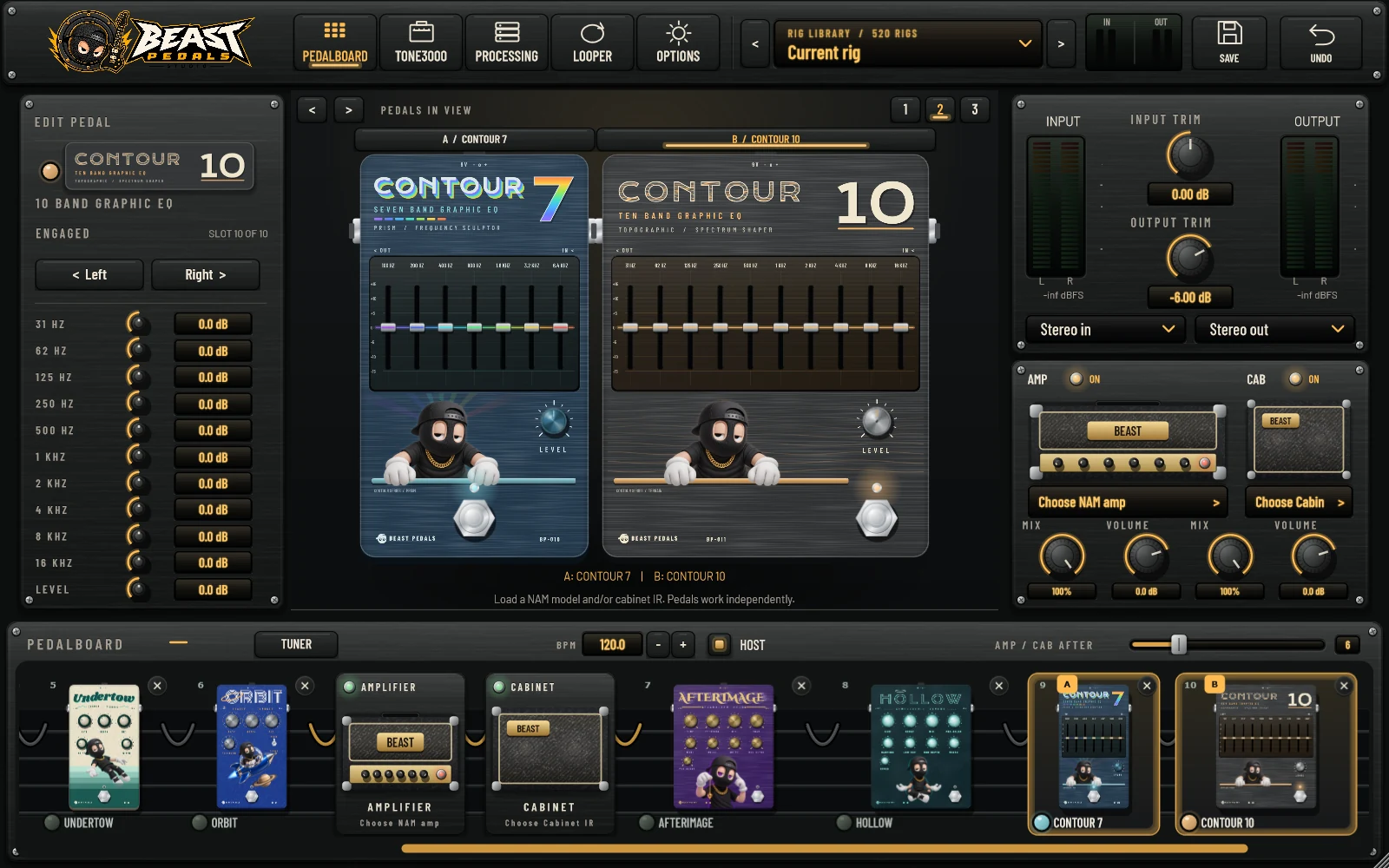This screenshot has height=868, width=1389.
Task: Expand the Rig Library dropdown
Action: click(x=908, y=43)
